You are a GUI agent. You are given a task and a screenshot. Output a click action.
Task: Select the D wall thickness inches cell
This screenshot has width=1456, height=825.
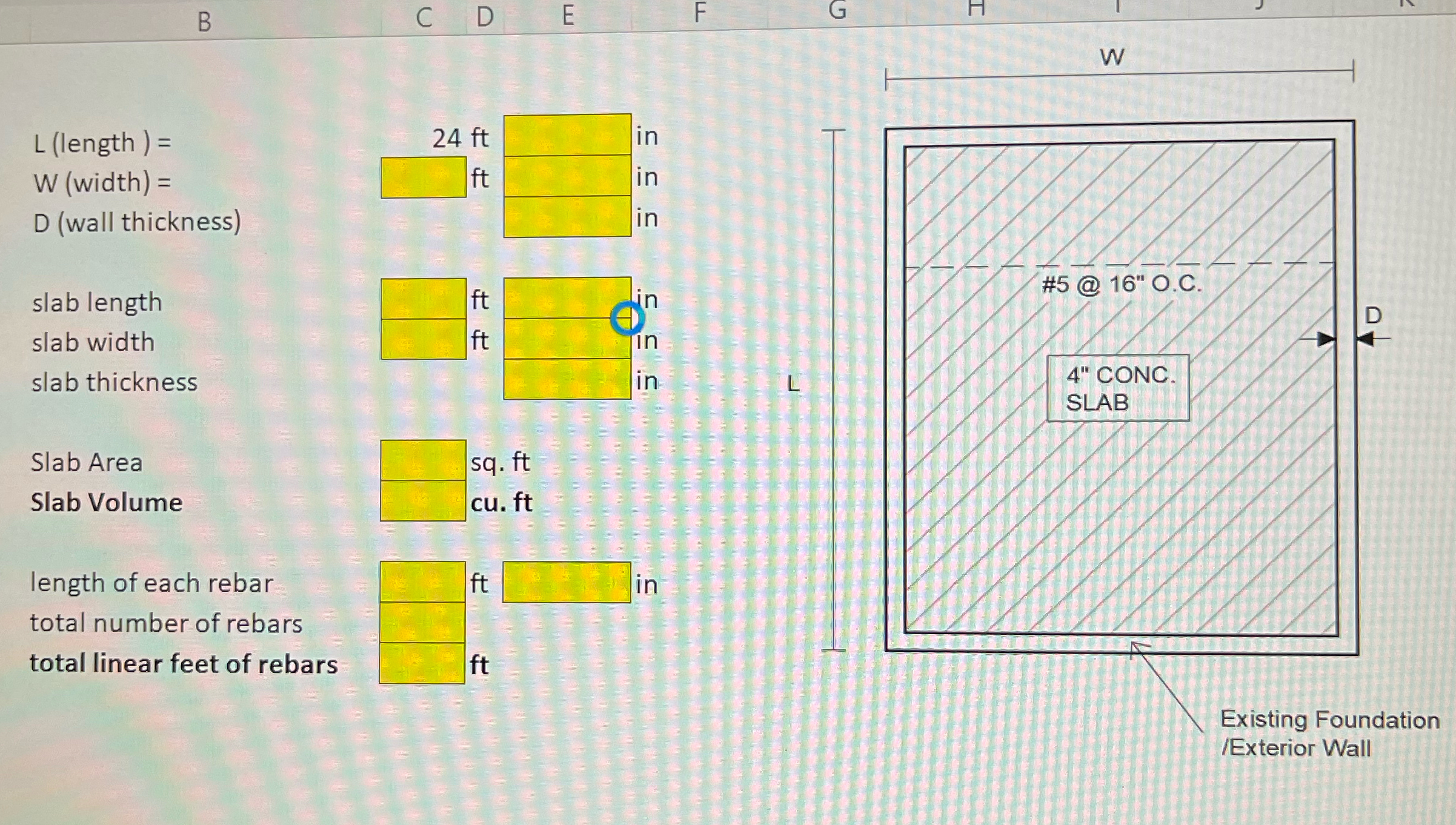click(567, 217)
